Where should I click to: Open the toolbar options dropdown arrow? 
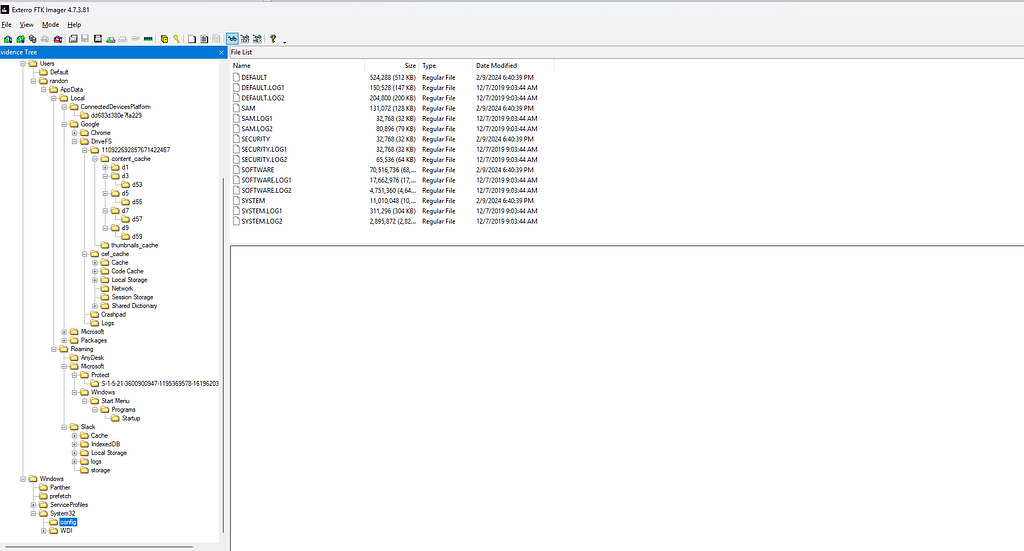285,42
